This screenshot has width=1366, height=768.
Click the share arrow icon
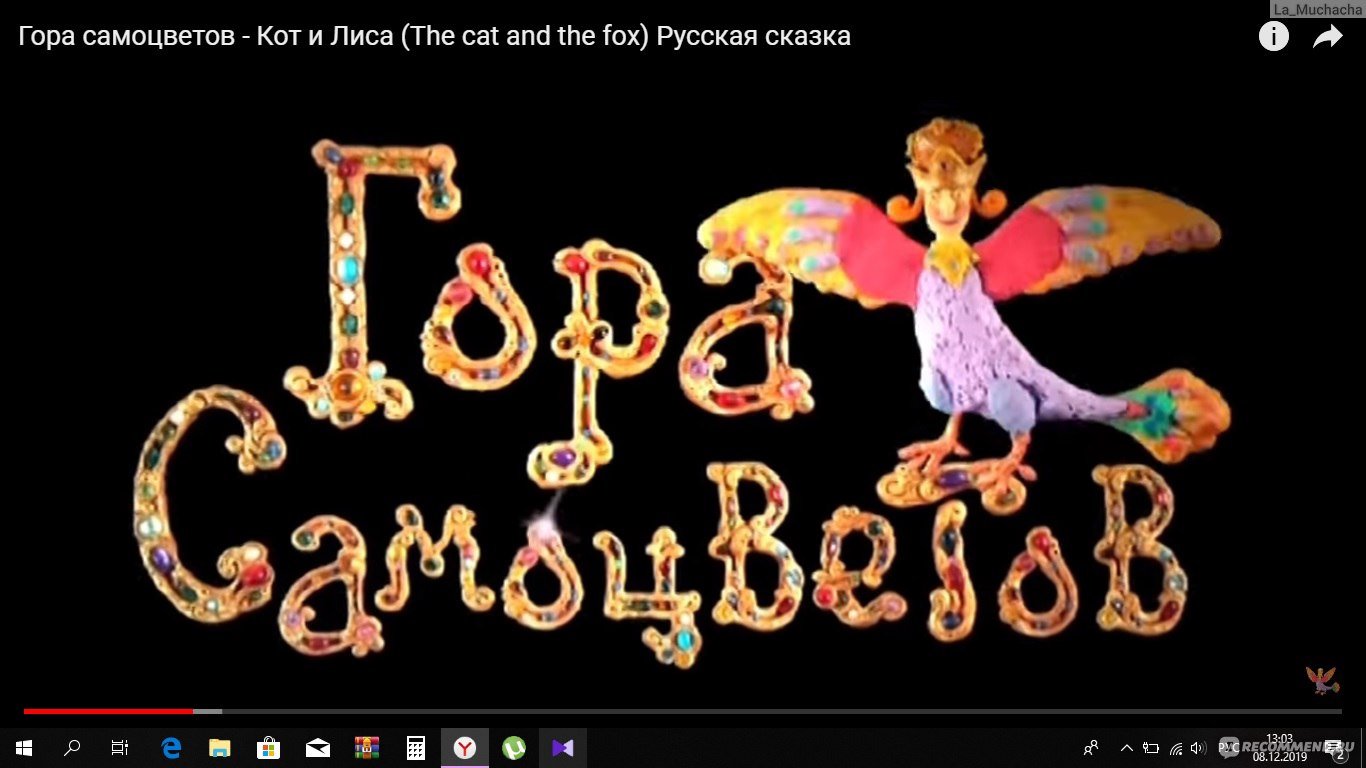coord(1327,37)
